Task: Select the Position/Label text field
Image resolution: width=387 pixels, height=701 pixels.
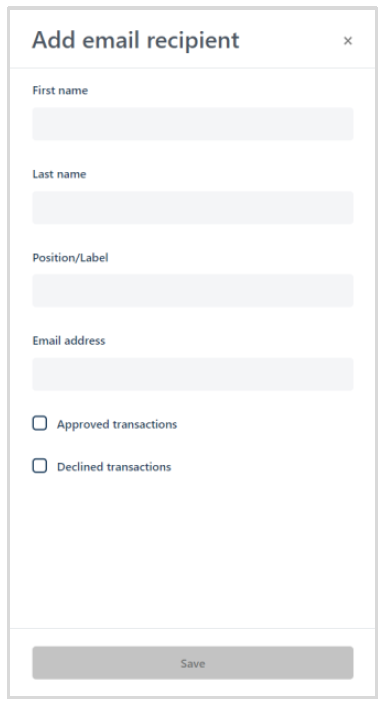Action: (x=193, y=291)
